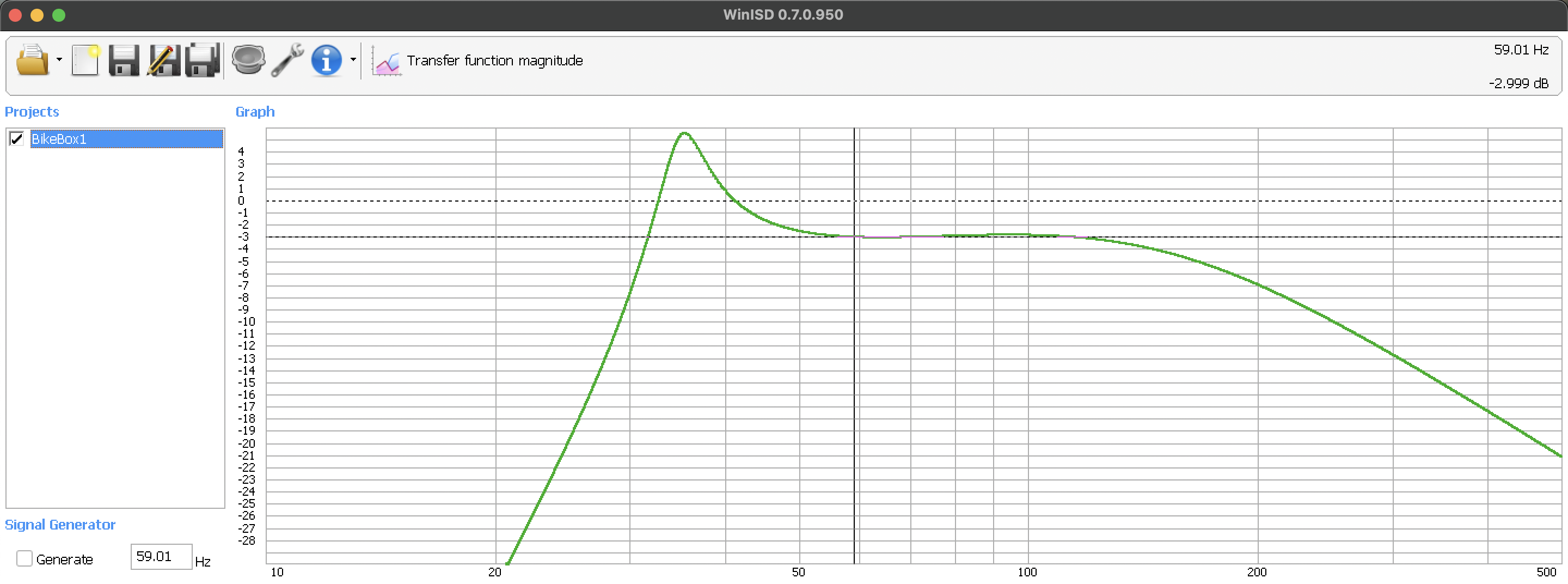This screenshot has width=1568, height=584.
Task: Toggle the Generate signal checkbox
Action: point(24,558)
